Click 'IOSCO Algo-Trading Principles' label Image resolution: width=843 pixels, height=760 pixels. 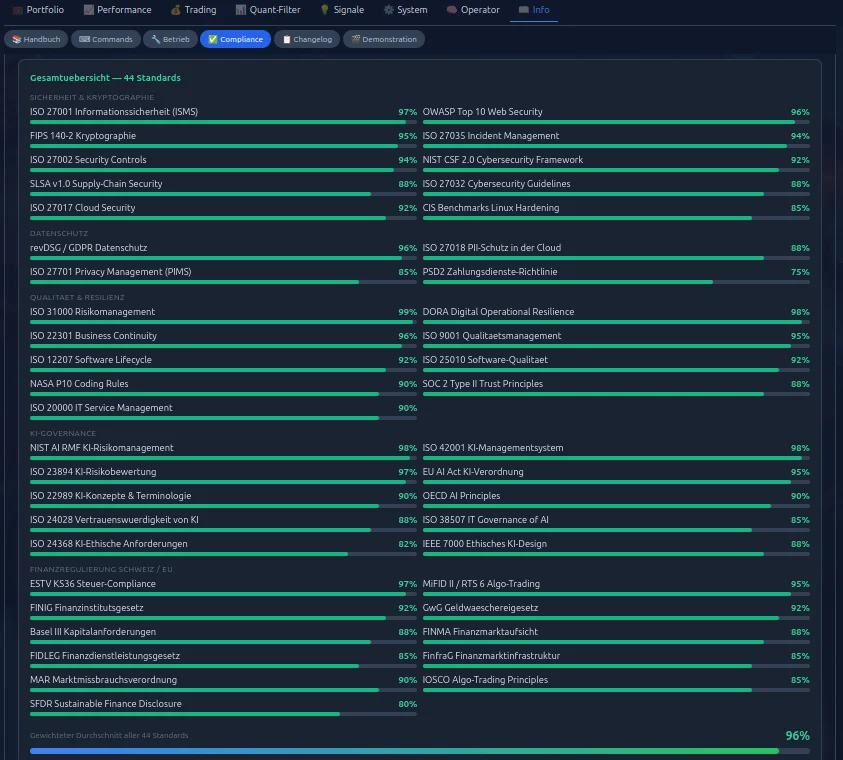[485, 680]
